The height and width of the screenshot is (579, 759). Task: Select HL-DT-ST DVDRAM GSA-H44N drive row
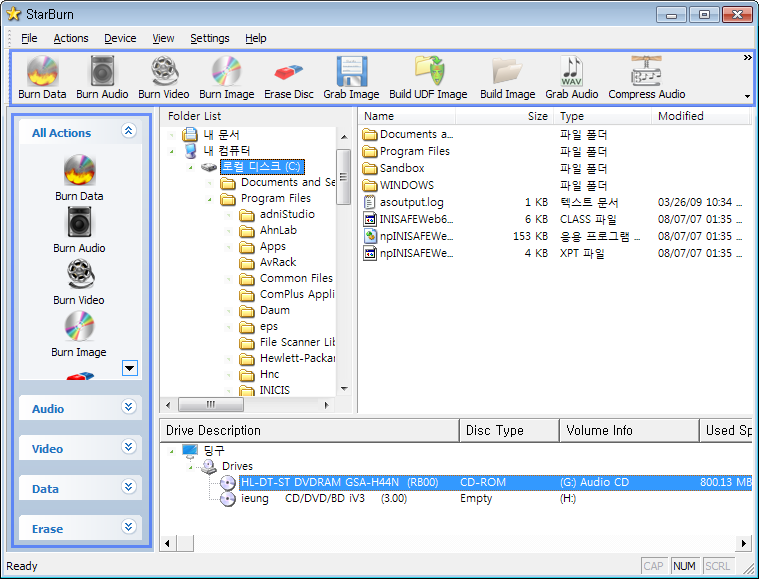tap(485, 483)
